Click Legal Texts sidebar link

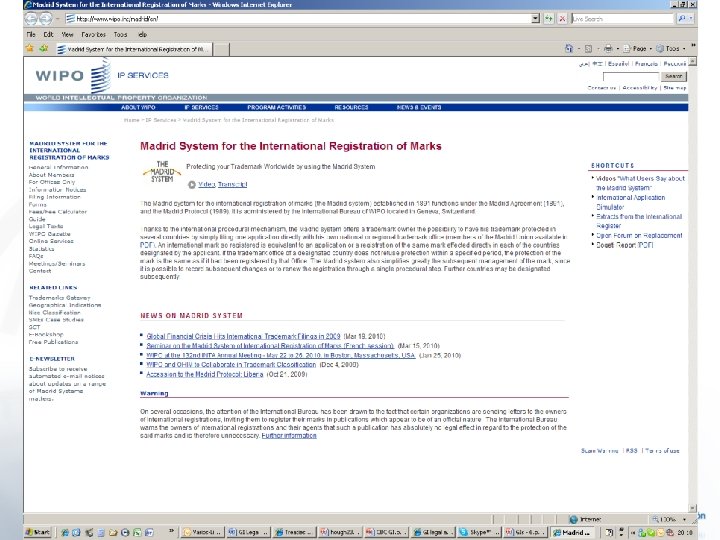46,226
